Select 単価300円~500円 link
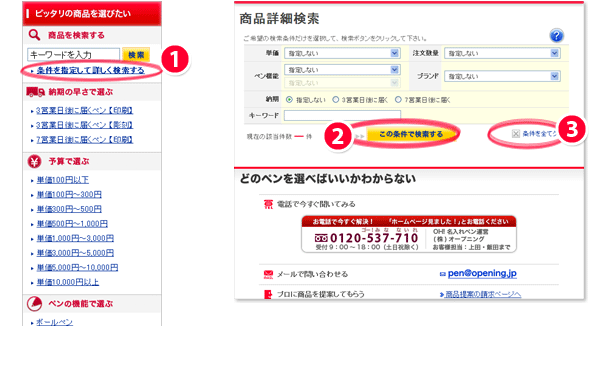 coord(69,209)
